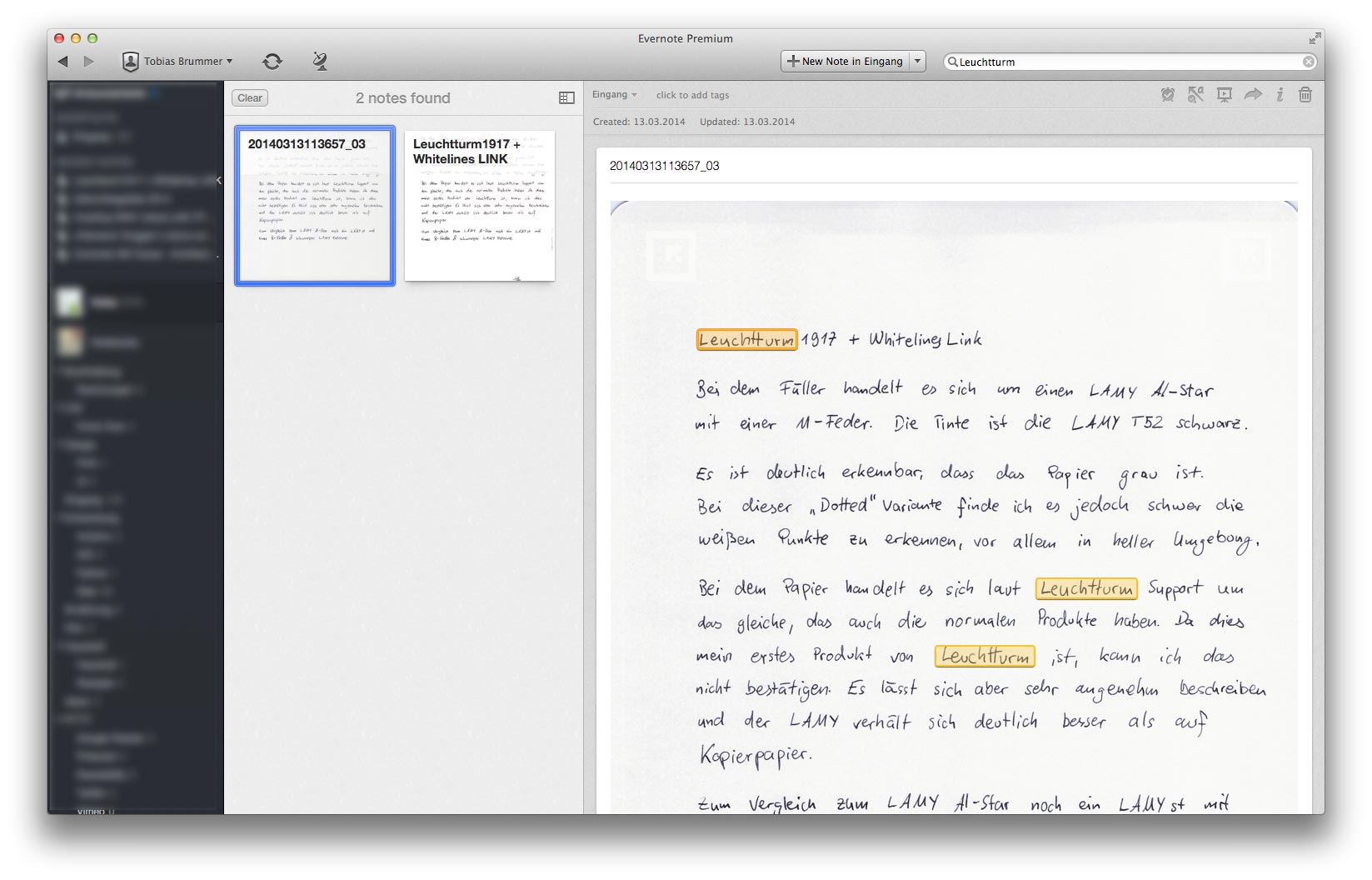Image resolution: width=1372 pixels, height=880 pixels.
Task: Sync notes with the sync icon
Action: tap(272, 62)
